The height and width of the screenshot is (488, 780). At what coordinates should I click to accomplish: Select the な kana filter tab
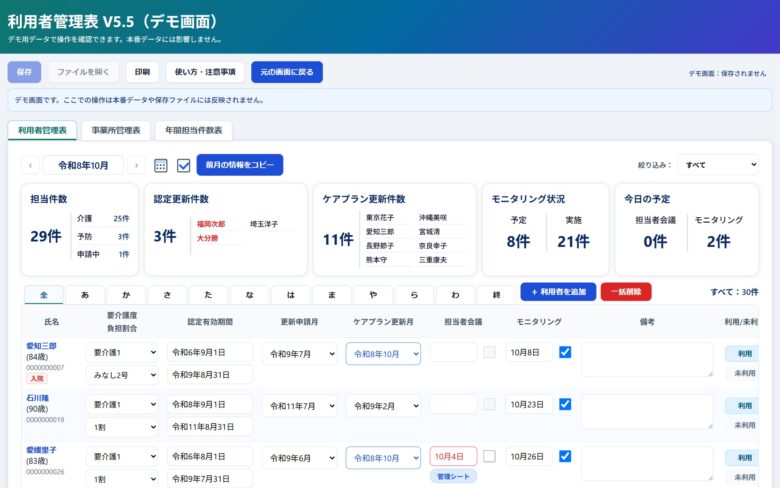(x=250, y=294)
